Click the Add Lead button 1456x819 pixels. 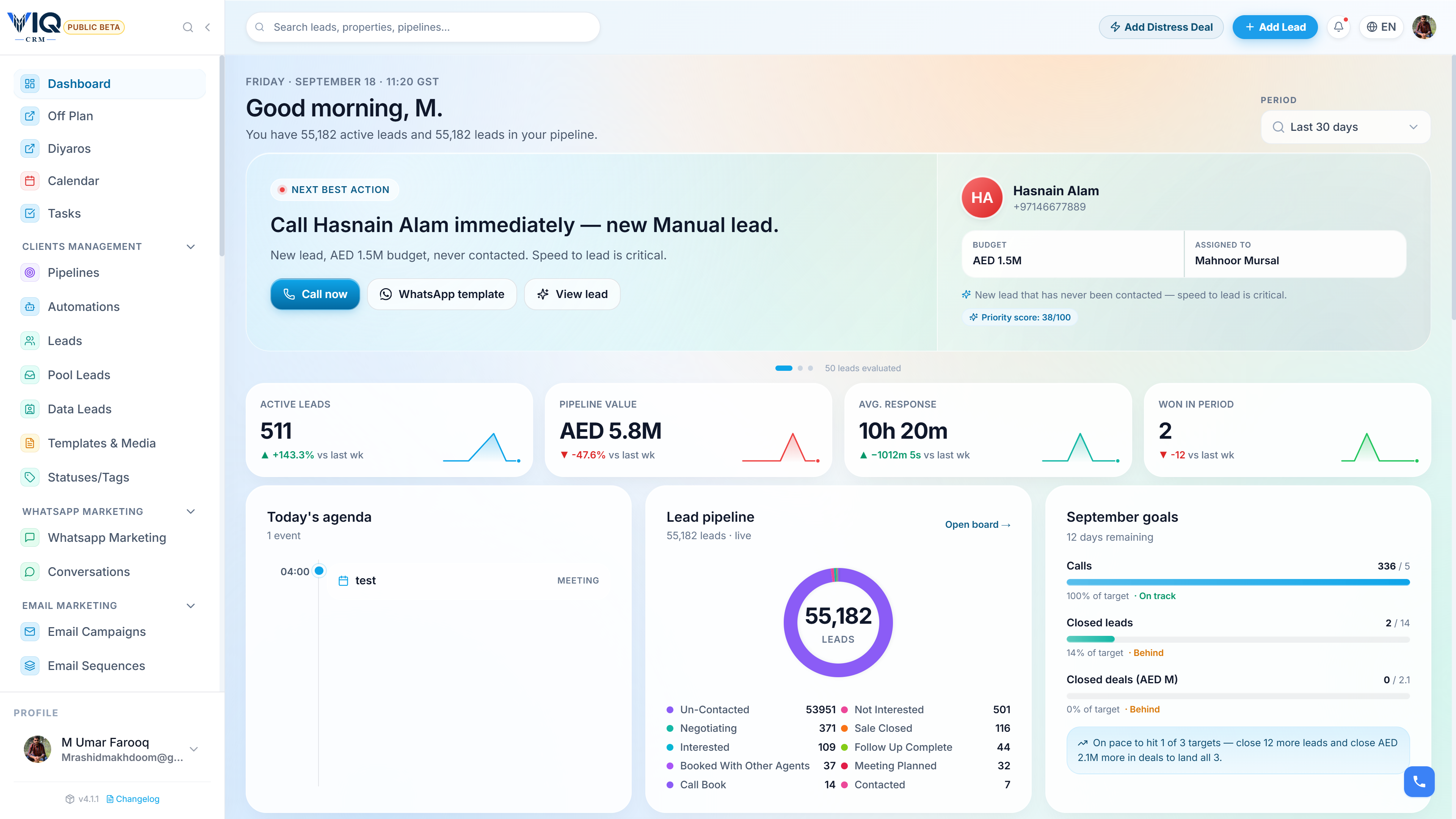[1275, 27]
